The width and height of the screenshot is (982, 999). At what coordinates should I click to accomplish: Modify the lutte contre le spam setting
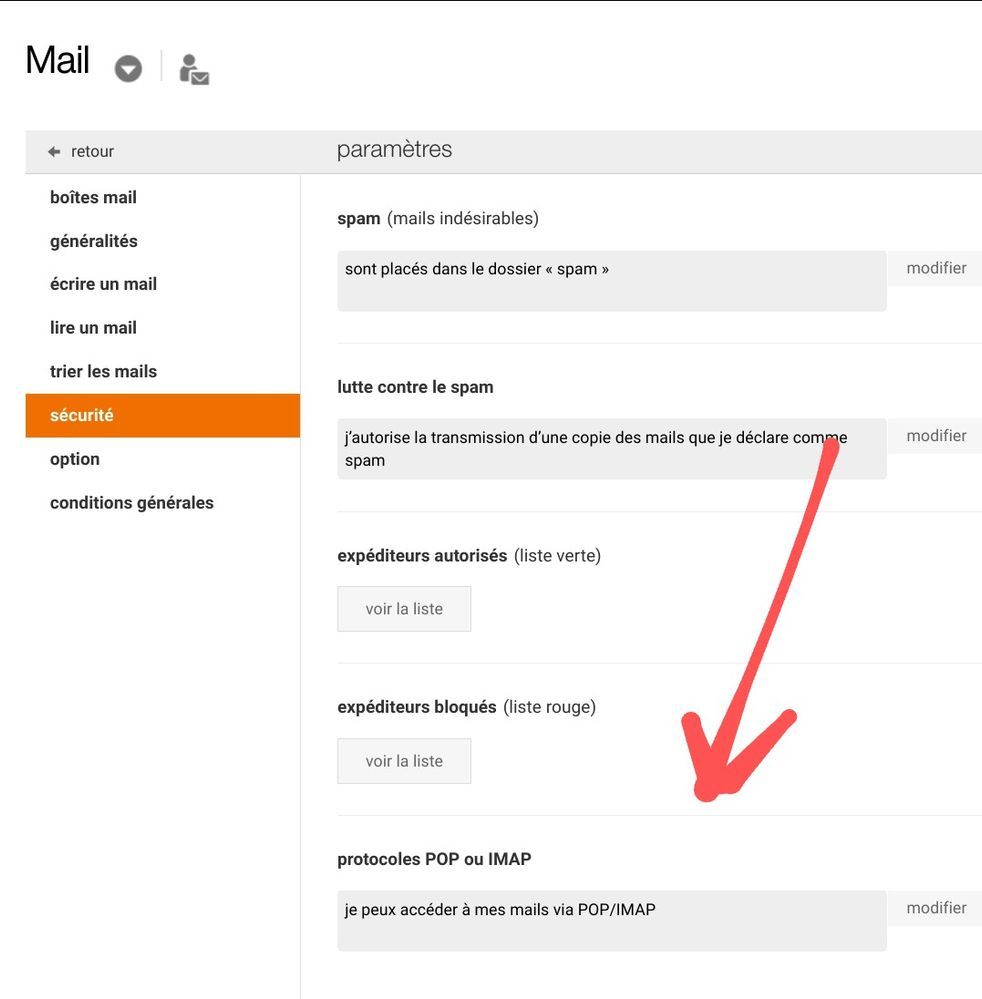tap(936, 434)
